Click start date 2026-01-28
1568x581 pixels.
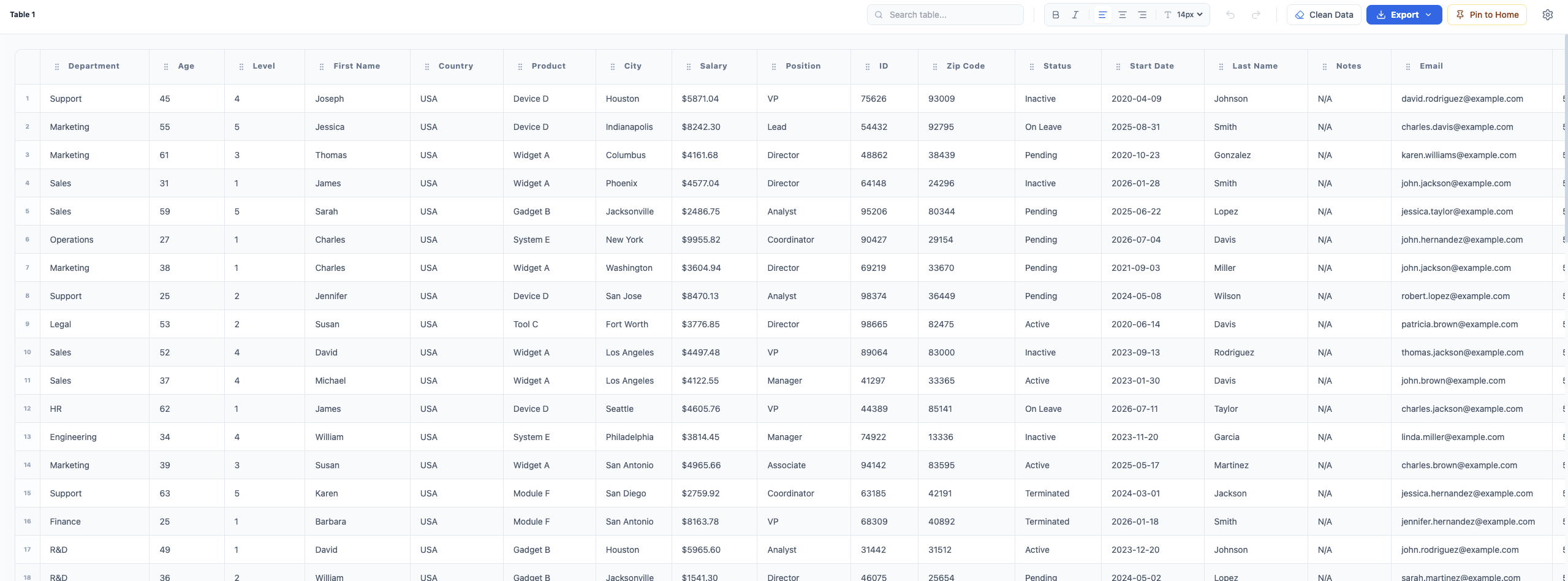(x=1153, y=183)
